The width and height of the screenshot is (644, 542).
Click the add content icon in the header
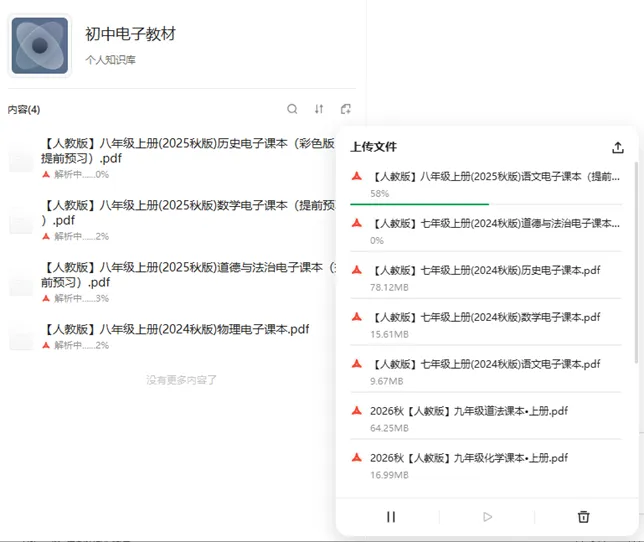[346, 109]
